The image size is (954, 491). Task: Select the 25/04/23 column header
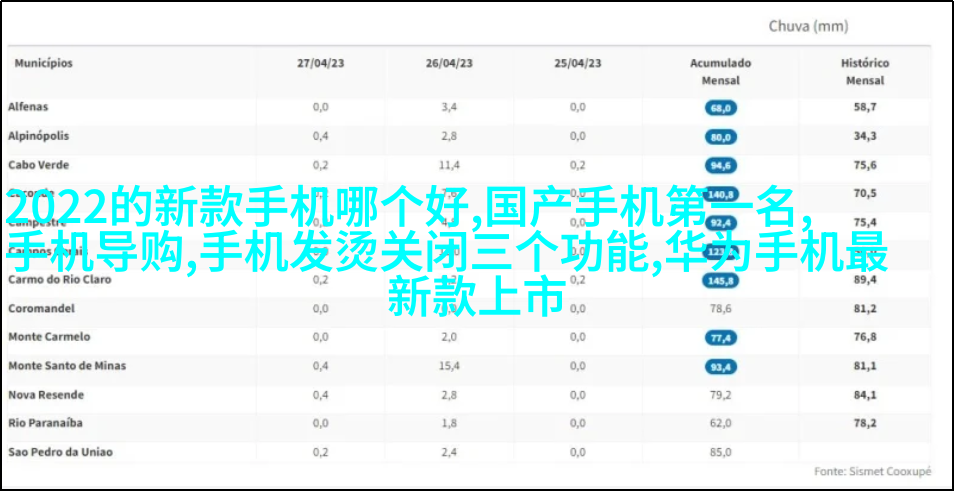point(578,63)
